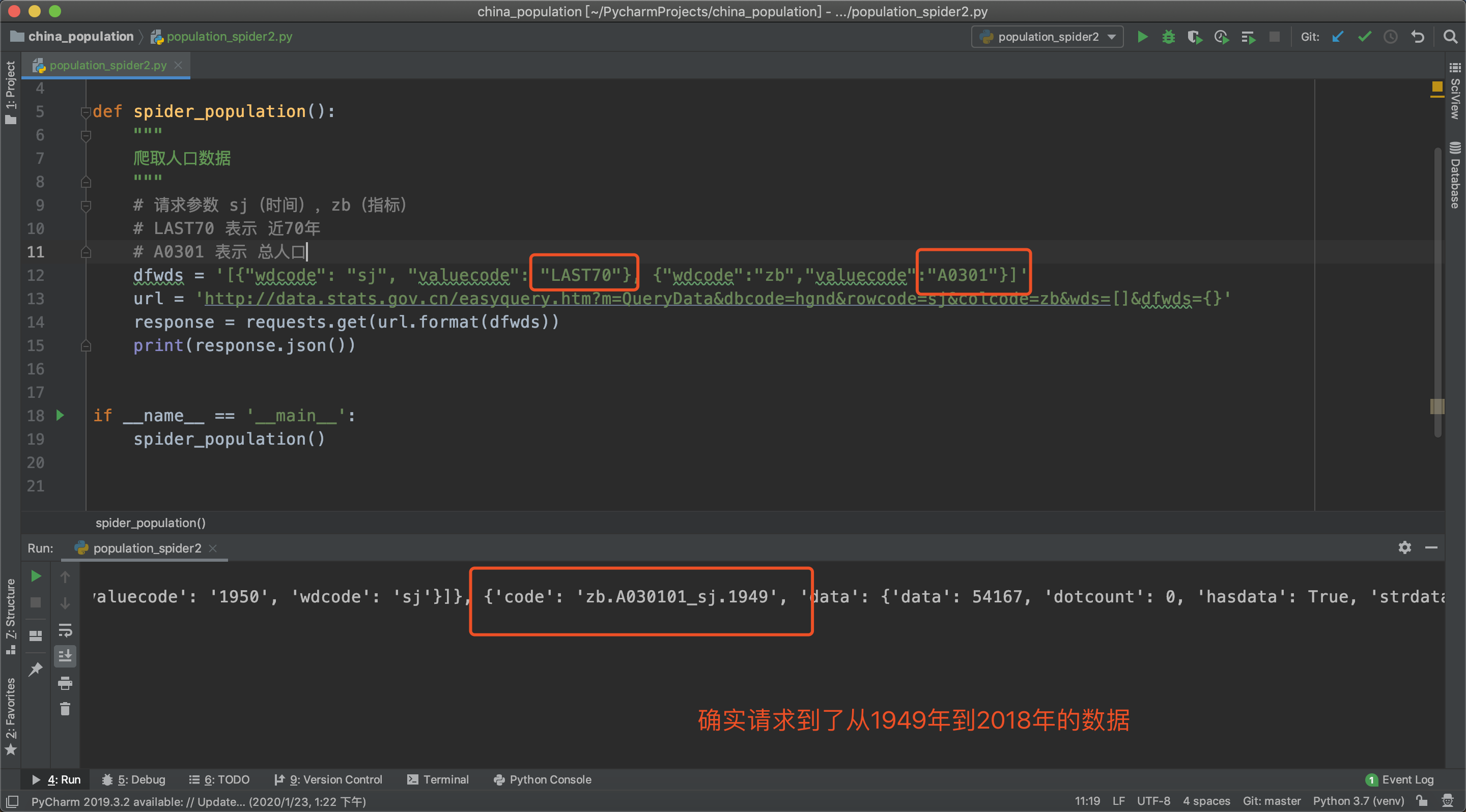Run population_spider2 with the green play button

[x=1142, y=37]
